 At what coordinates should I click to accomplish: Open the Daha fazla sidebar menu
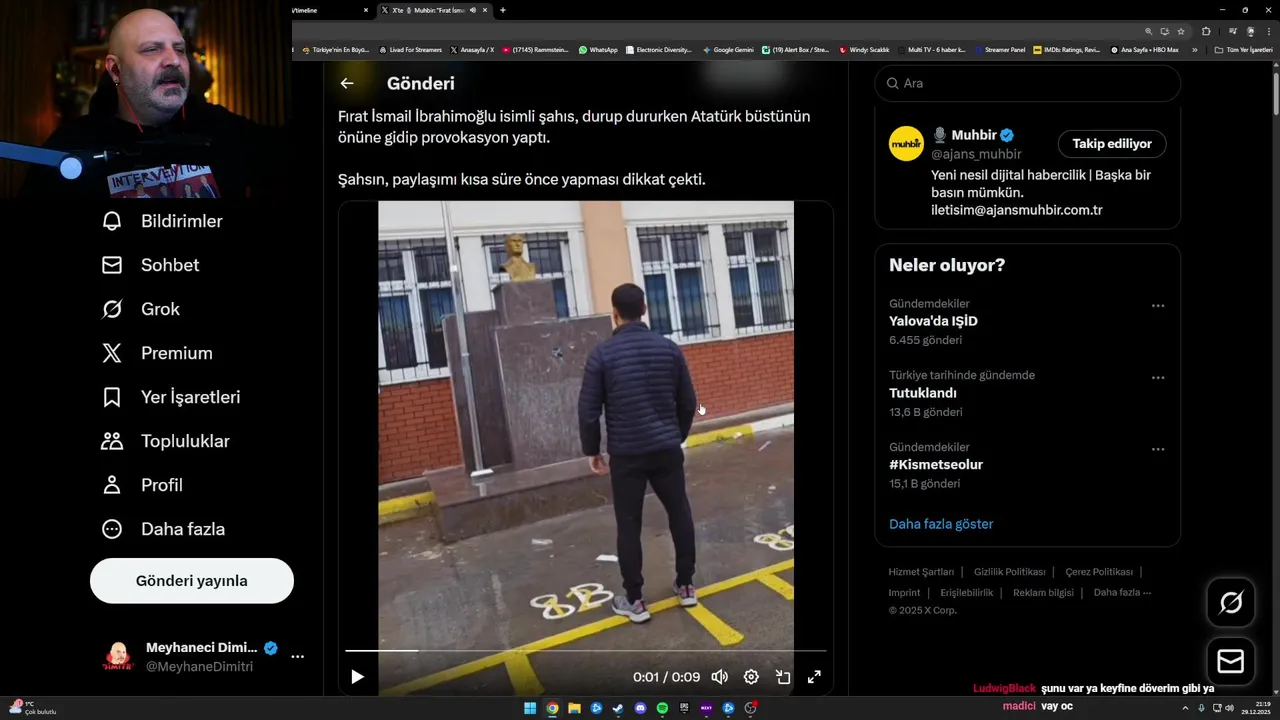click(163, 529)
